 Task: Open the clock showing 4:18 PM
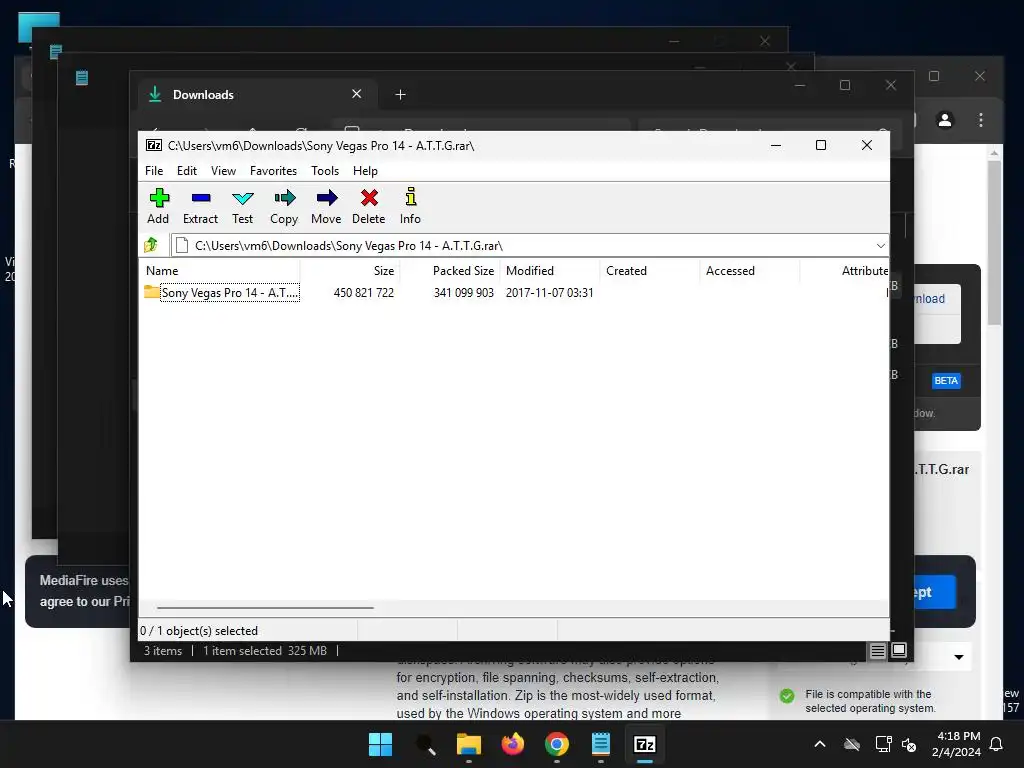point(956,744)
